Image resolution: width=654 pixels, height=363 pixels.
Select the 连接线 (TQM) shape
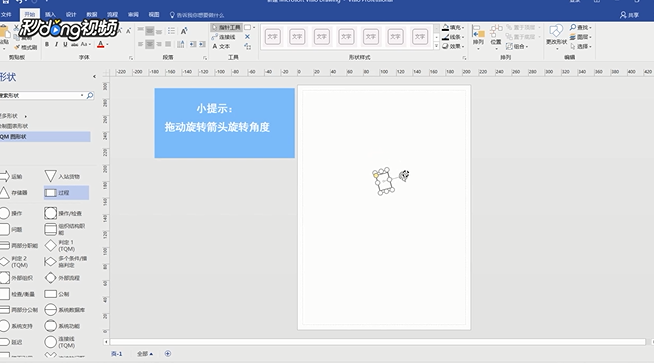(x=60, y=342)
